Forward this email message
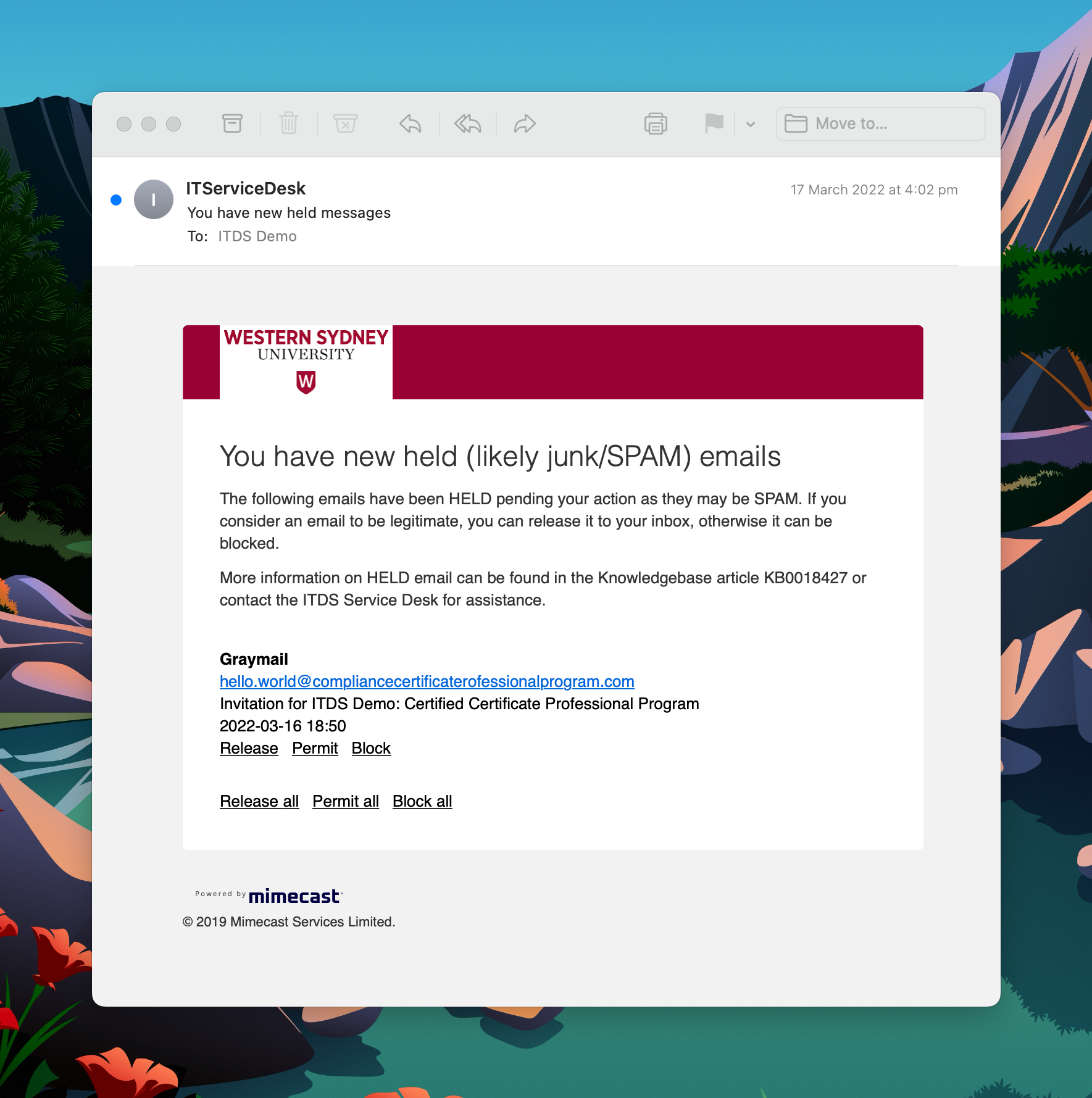The image size is (1092, 1098). [525, 123]
